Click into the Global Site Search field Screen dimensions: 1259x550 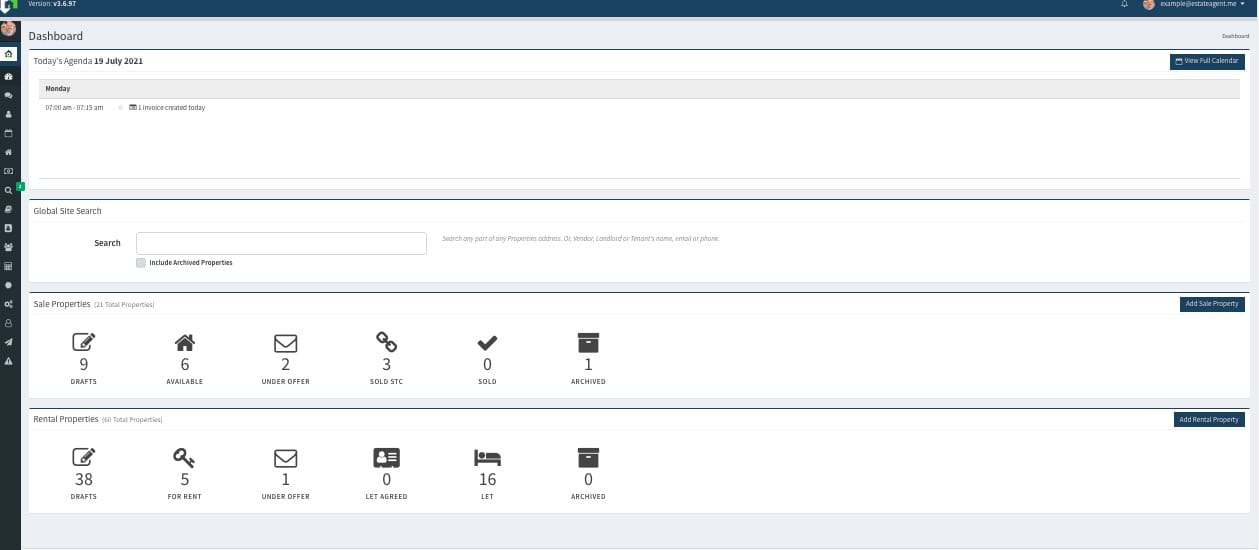[x=281, y=243]
